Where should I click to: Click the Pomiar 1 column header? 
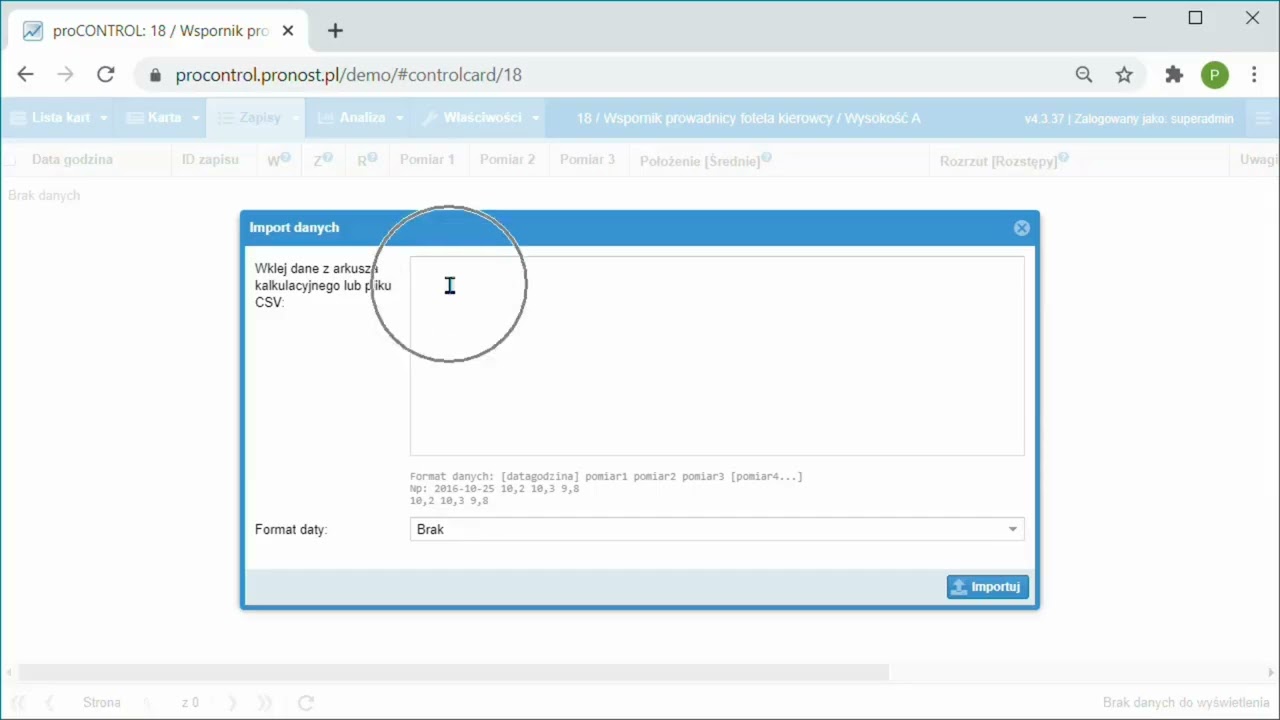point(427,160)
